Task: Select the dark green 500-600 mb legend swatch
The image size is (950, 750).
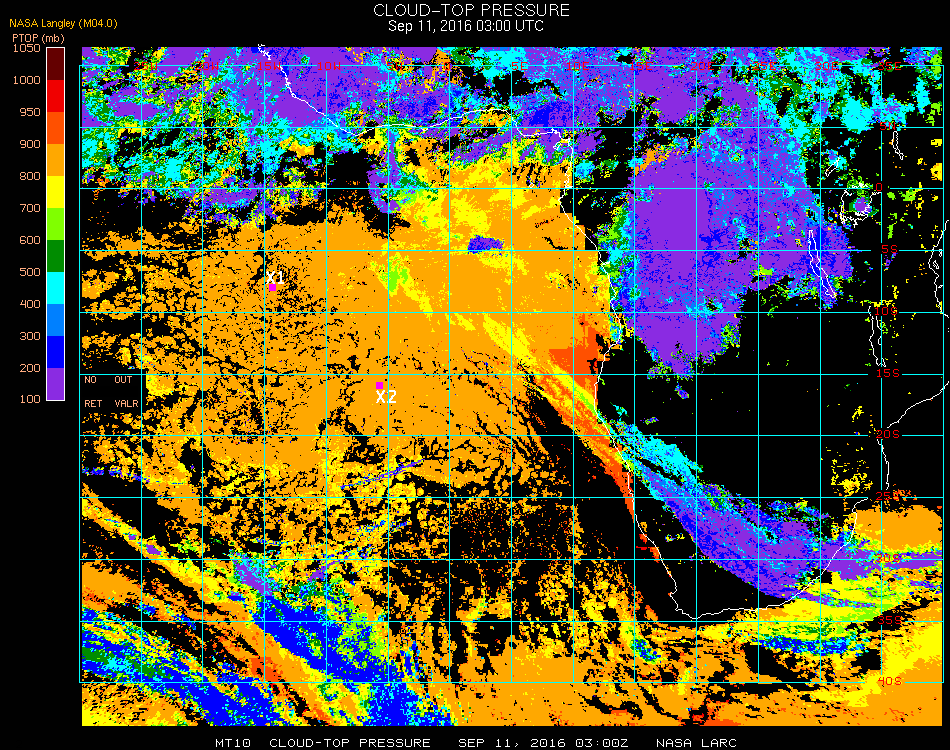Action: [x=55, y=256]
